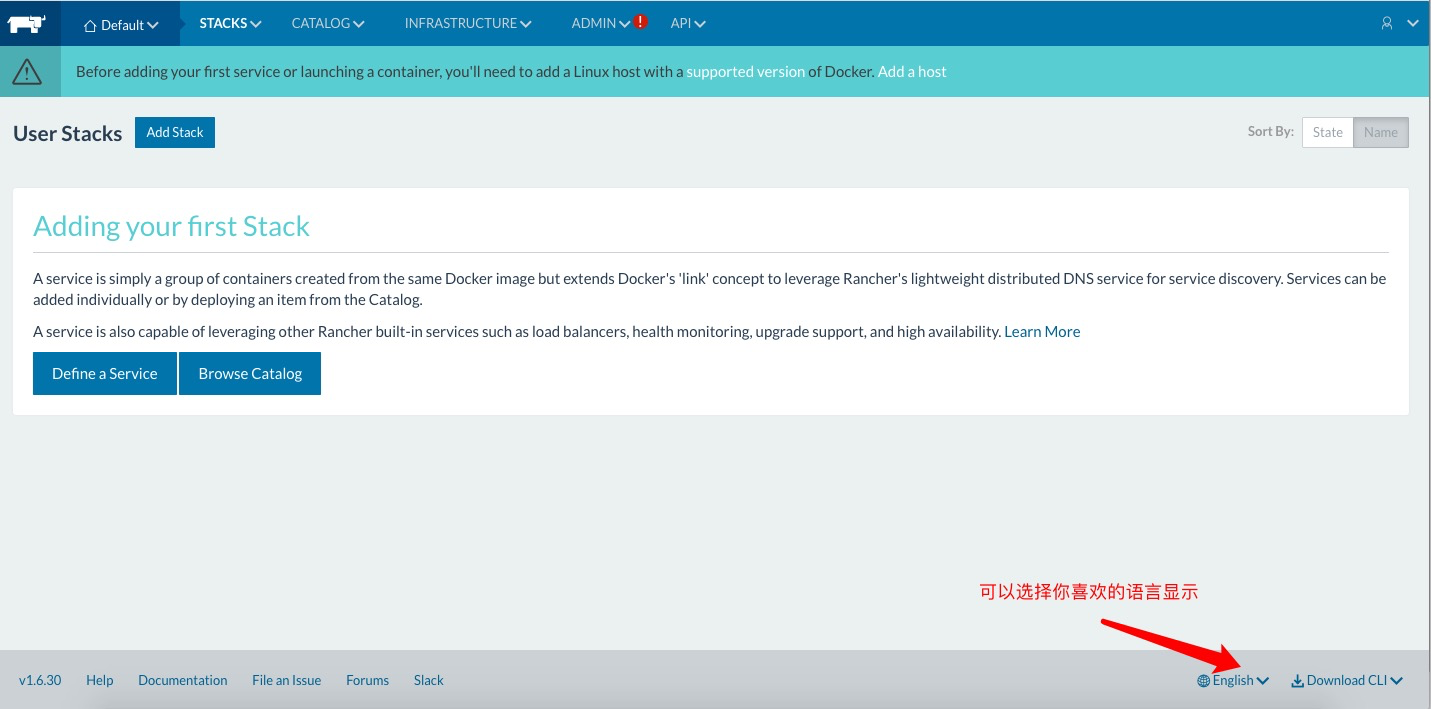The height and width of the screenshot is (709, 1431).
Task: Open the STACKS menu
Action: [230, 23]
